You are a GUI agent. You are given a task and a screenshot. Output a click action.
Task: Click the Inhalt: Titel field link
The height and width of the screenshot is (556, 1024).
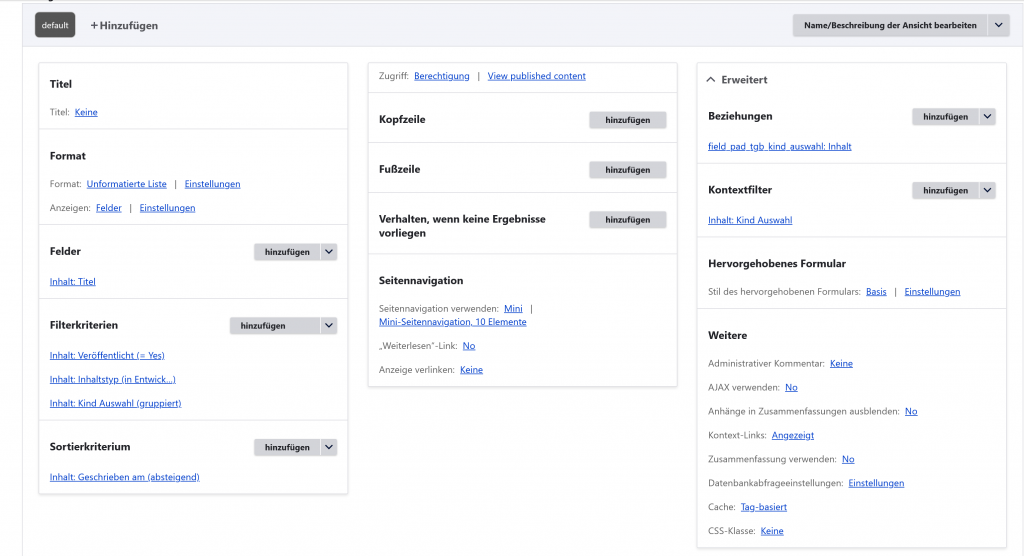[73, 282]
